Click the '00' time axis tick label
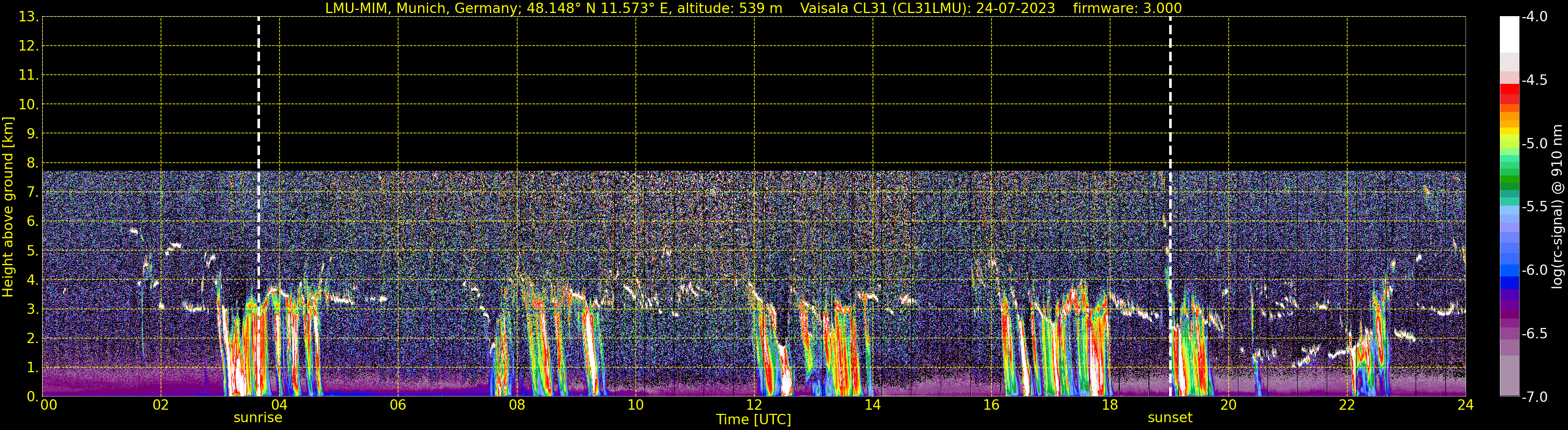1568x430 pixels. 48,405
